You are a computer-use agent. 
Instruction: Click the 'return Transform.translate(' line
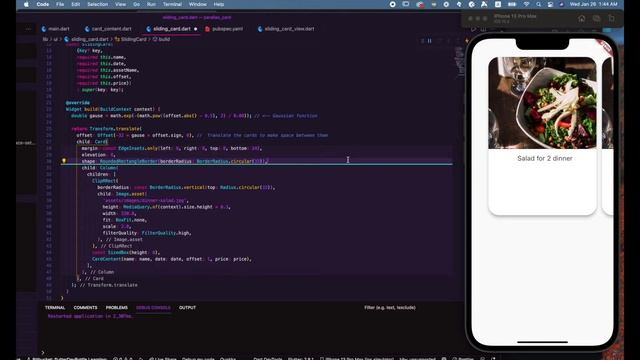[107, 129]
